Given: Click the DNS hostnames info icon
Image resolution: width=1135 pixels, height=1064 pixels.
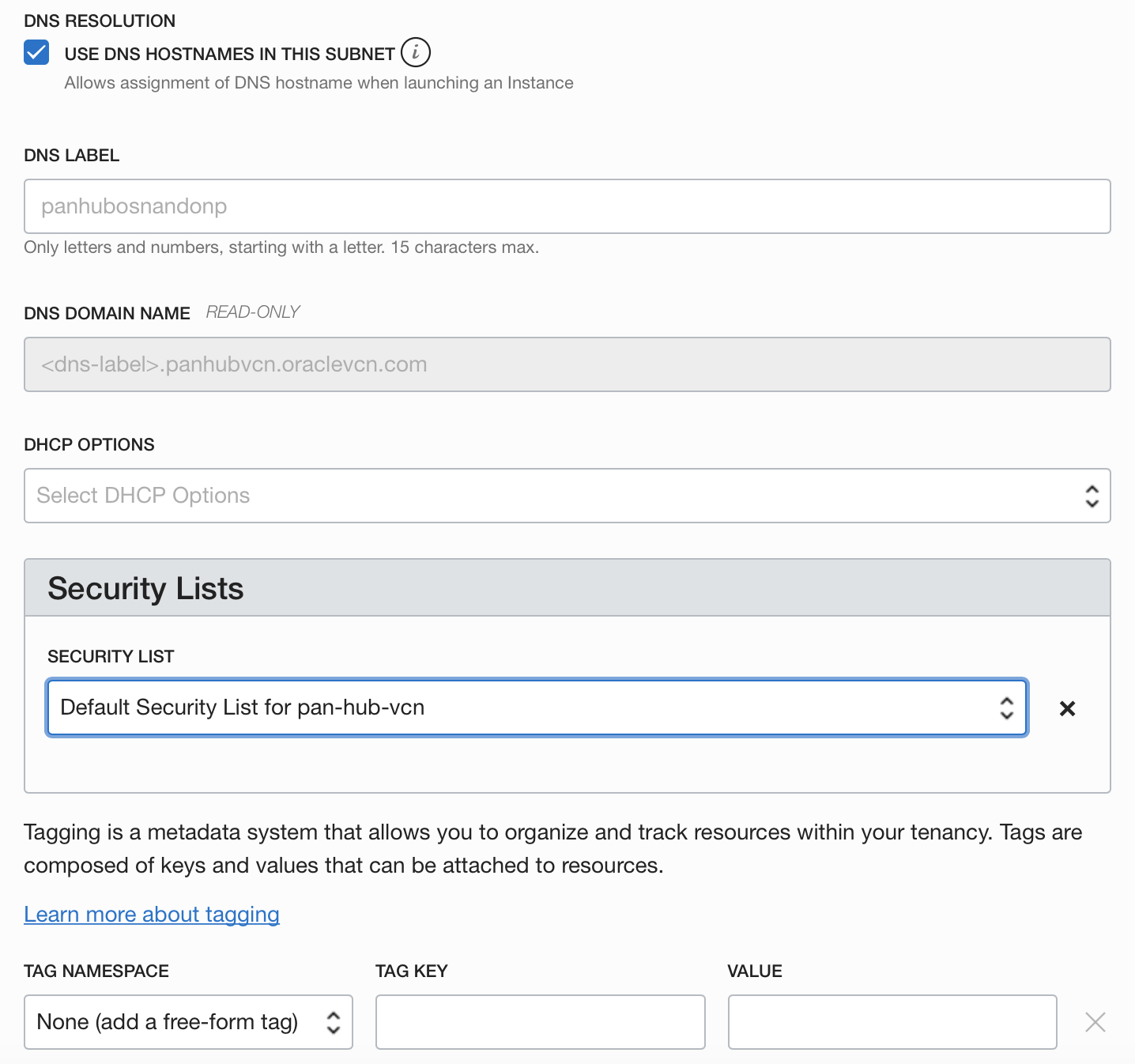Looking at the screenshot, I should tap(416, 52).
